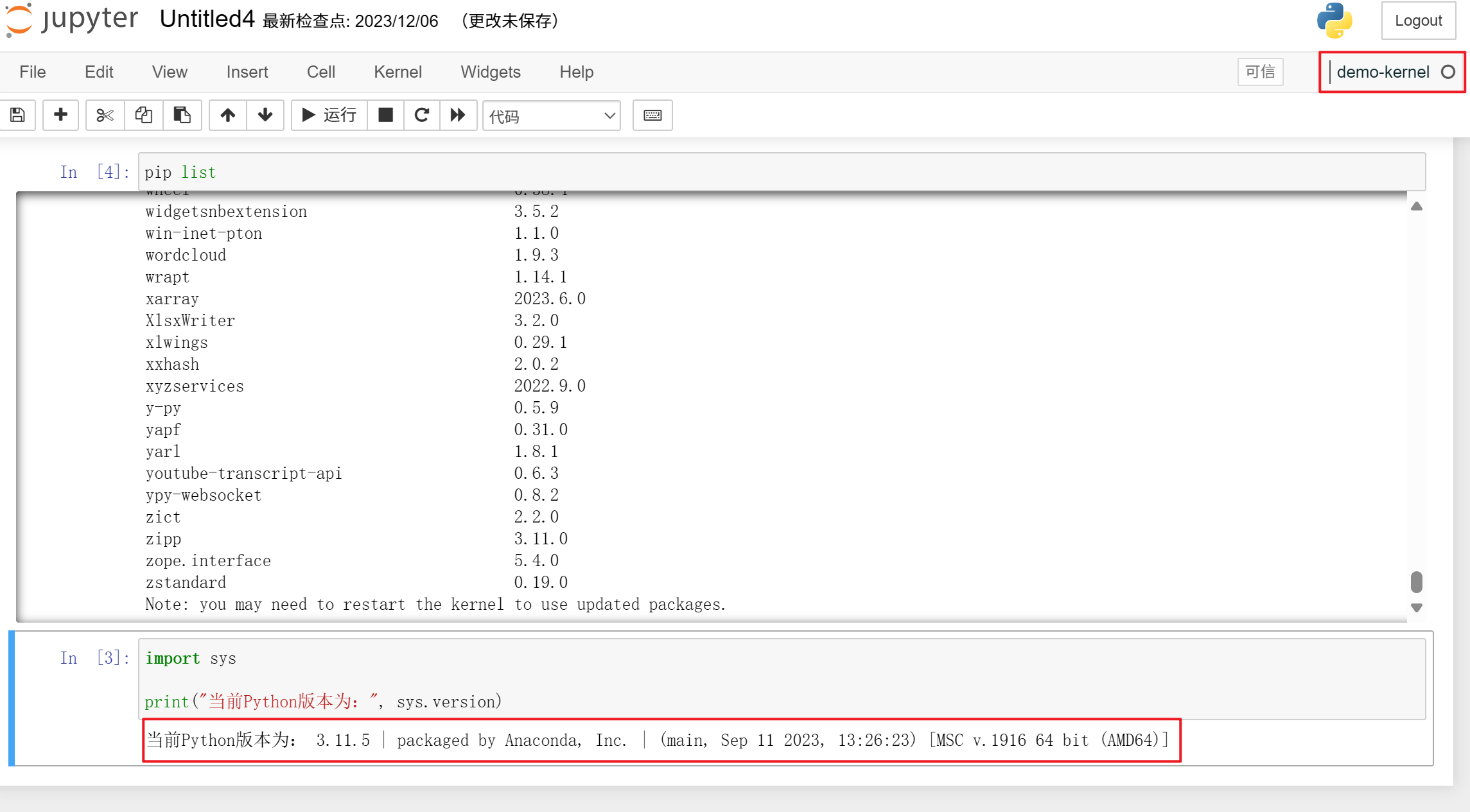Restart kernel and run all cells

pyautogui.click(x=458, y=116)
